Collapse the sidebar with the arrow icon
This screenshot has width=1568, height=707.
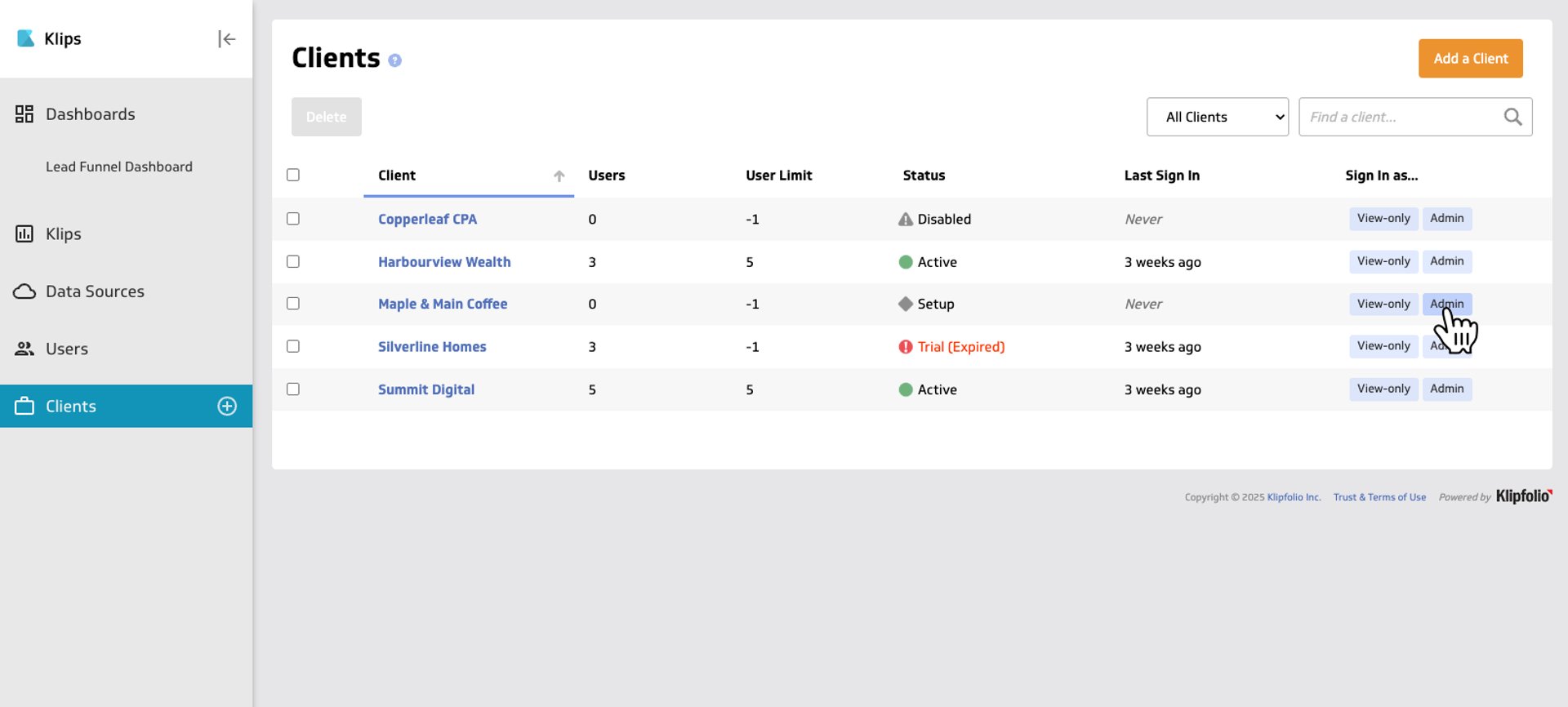click(226, 39)
